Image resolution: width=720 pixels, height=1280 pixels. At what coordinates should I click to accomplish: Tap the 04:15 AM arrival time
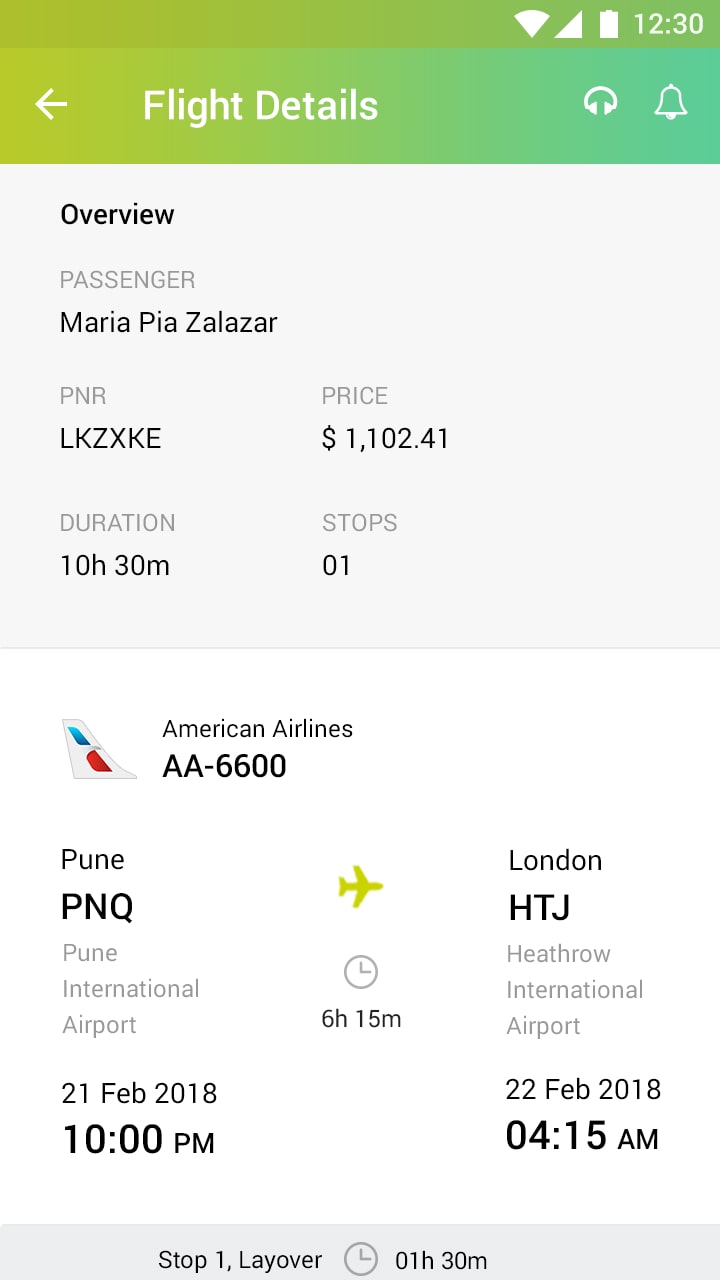pos(582,1136)
